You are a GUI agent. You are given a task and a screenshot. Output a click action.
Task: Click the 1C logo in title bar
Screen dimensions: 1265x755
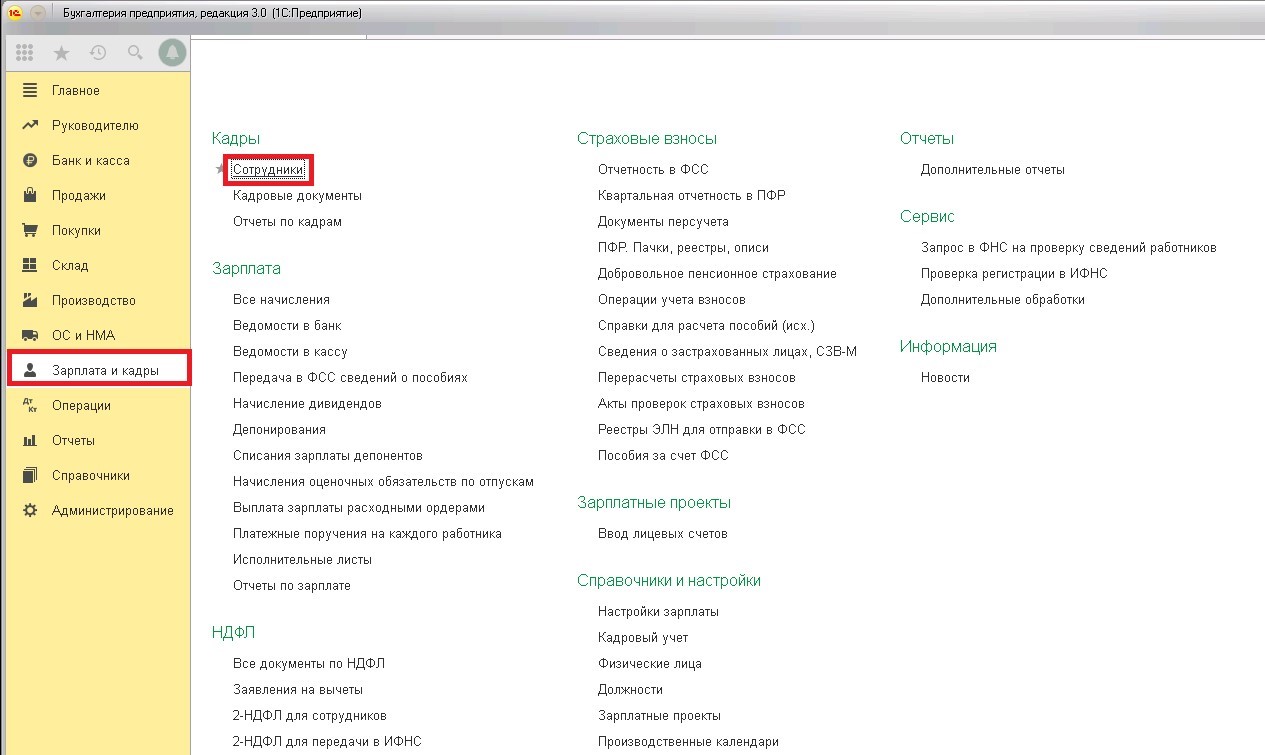point(15,13)
